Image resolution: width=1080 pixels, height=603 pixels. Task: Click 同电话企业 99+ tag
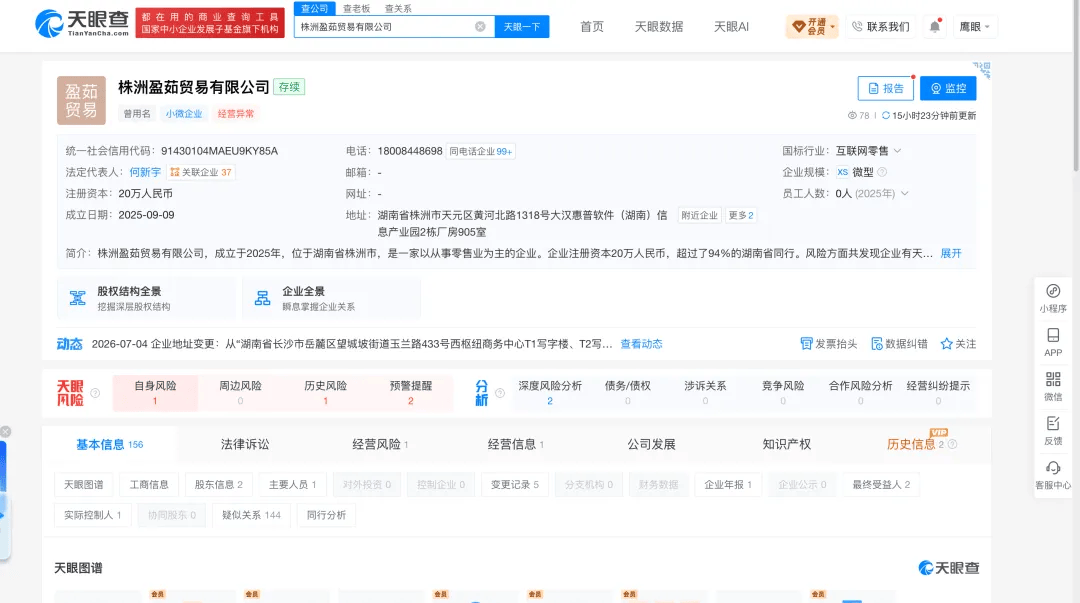point(481,152)
